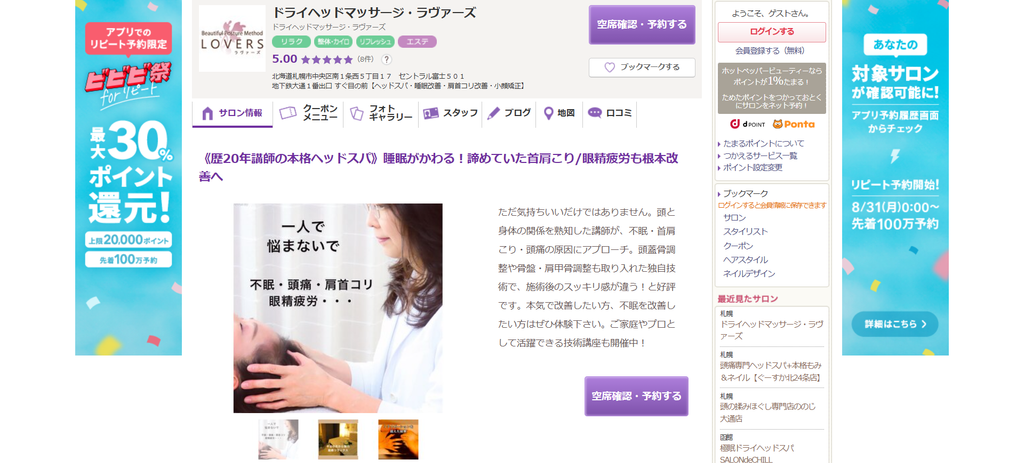1024x463 pixels.
Task: Open the スタッフ tab
Action: click(x=450, y=114)
